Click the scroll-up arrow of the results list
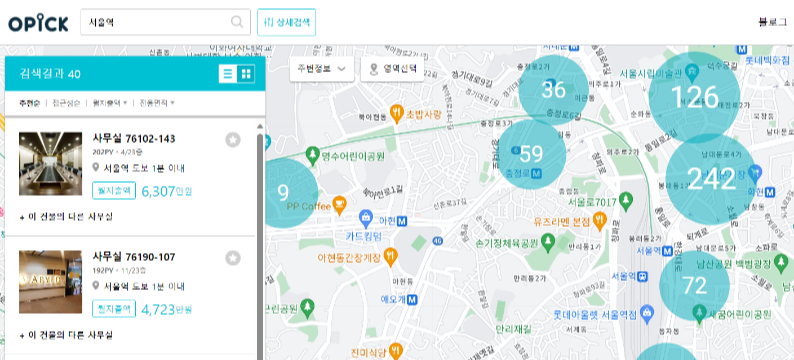Image resolution: width=794 pixels, height=360 pixels. click(x=260, y=127)
